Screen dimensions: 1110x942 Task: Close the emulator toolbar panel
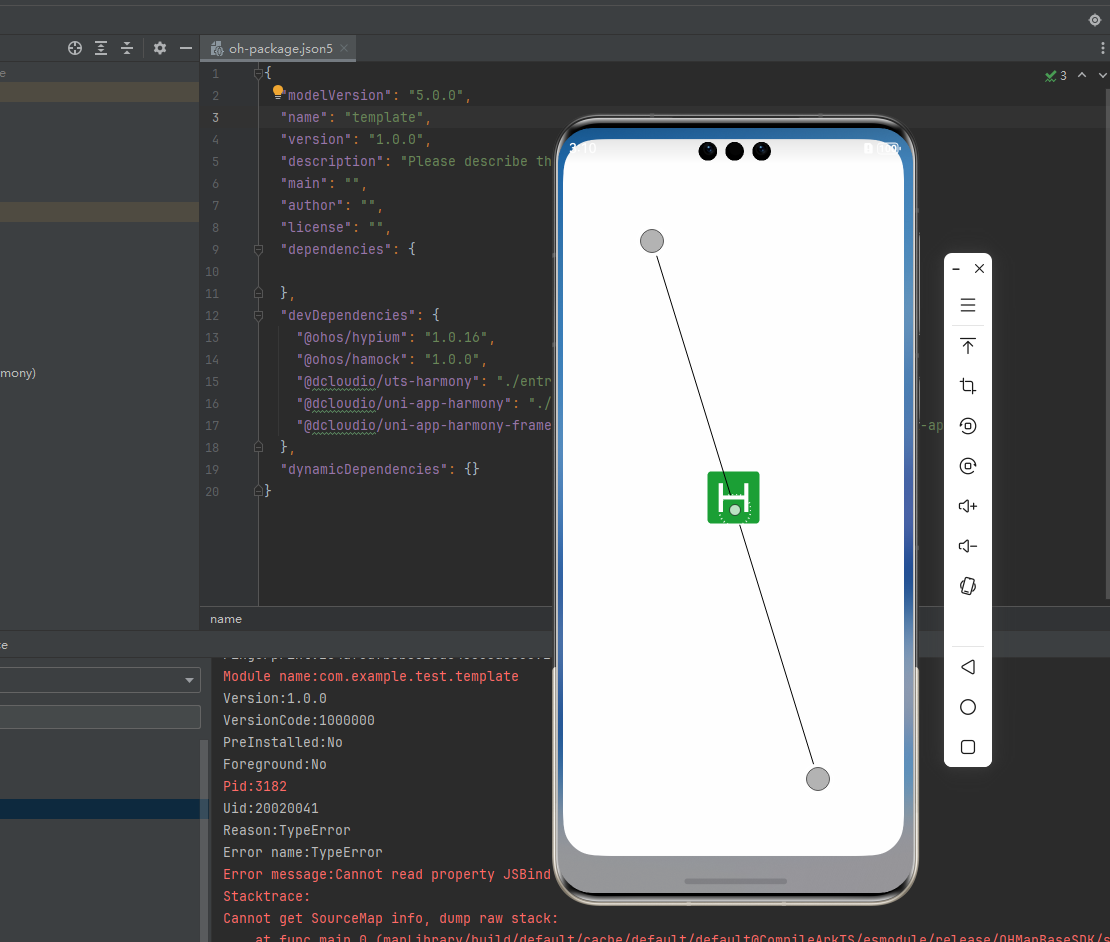point(979,268)
